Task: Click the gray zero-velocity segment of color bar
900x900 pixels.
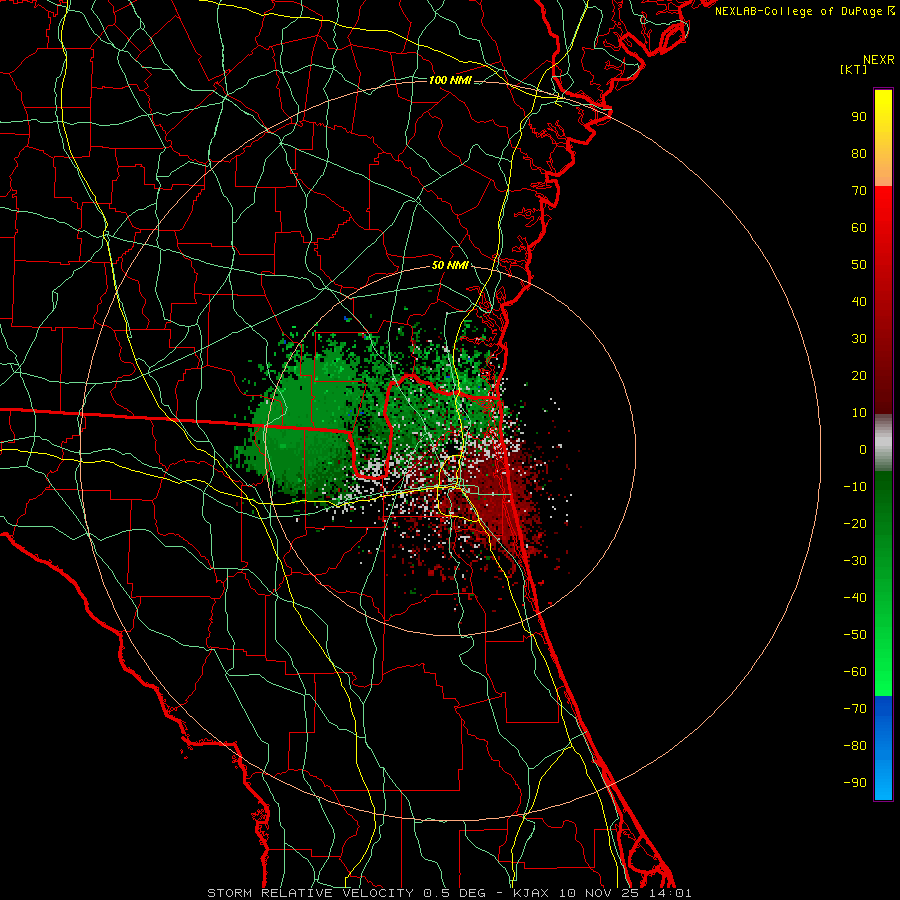Action: coord(883,443)
